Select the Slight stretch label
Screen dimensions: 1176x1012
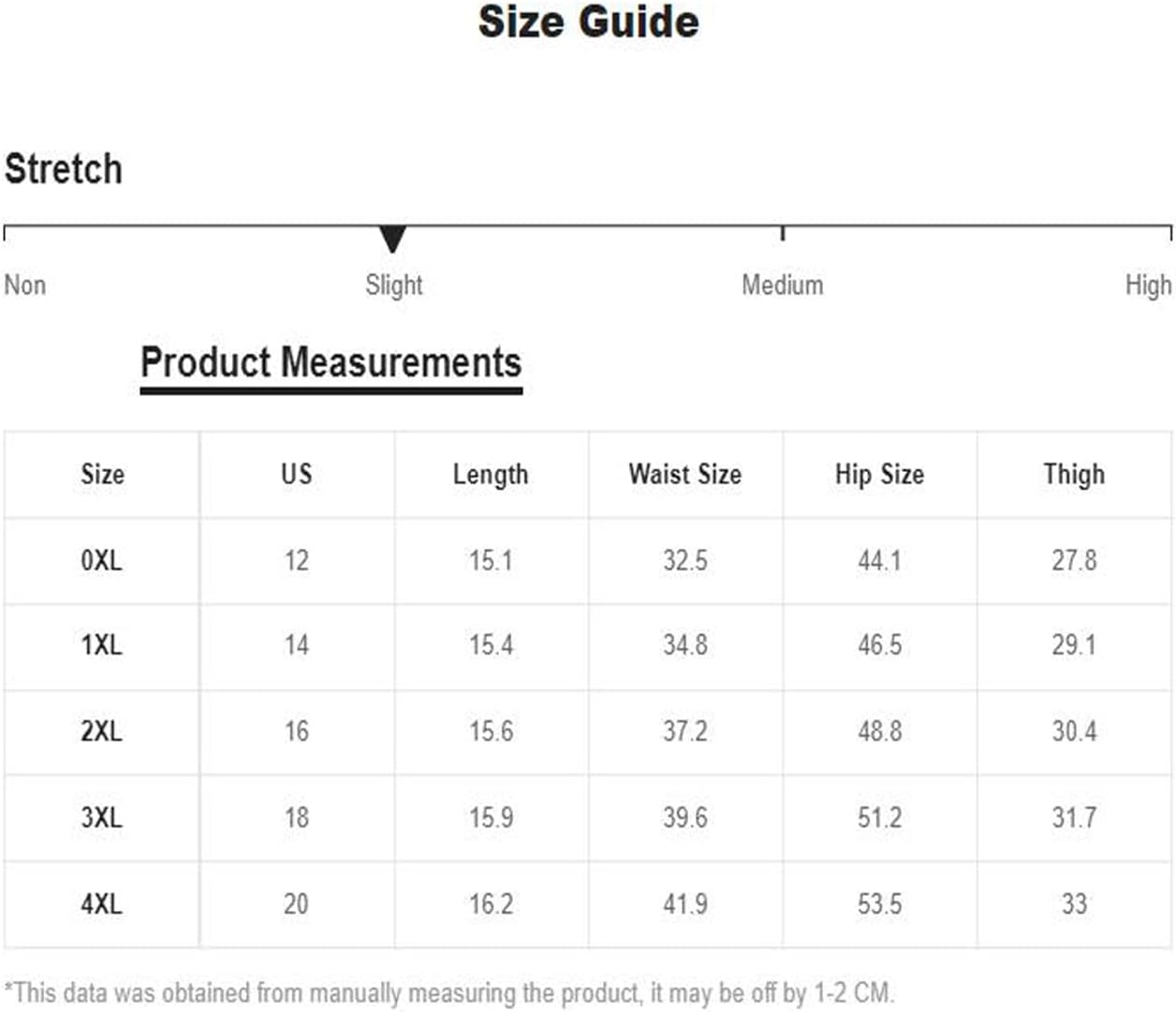(394, 285)
